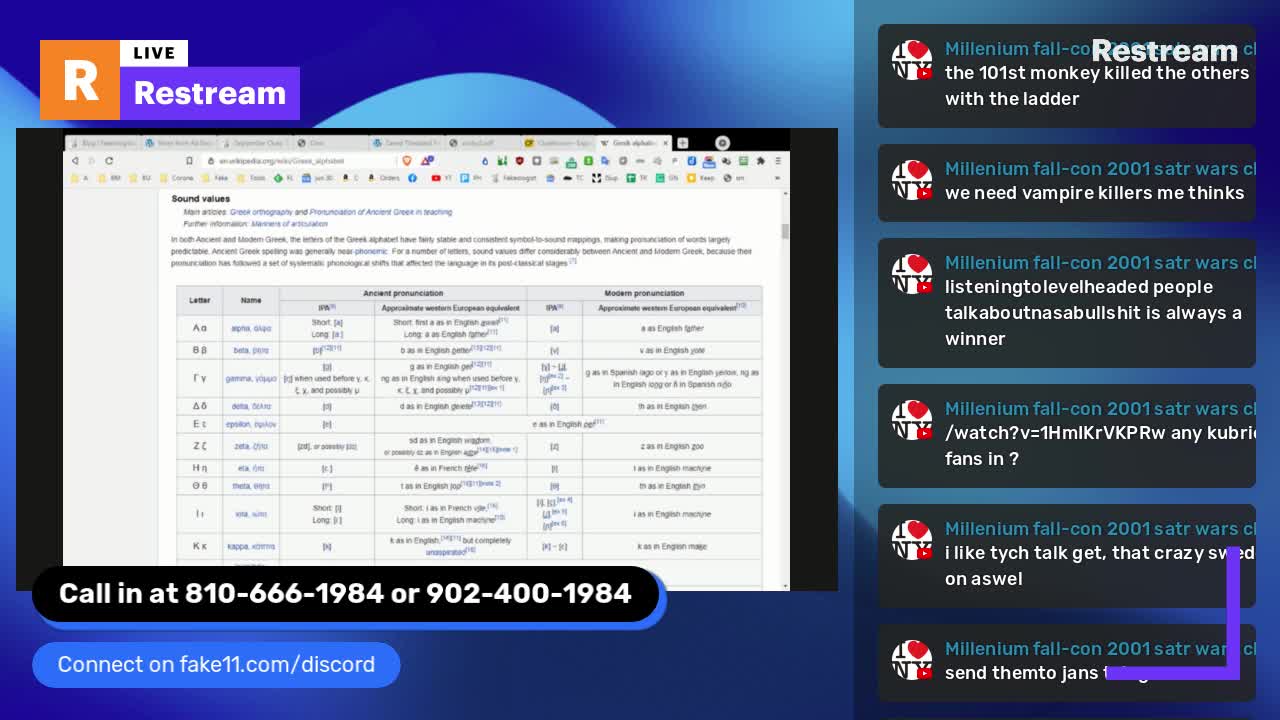The height and width of the screenshot is (720, 1280).
Task: Expand the Fake bookmarks folder
Action: (x=215, y=178)
